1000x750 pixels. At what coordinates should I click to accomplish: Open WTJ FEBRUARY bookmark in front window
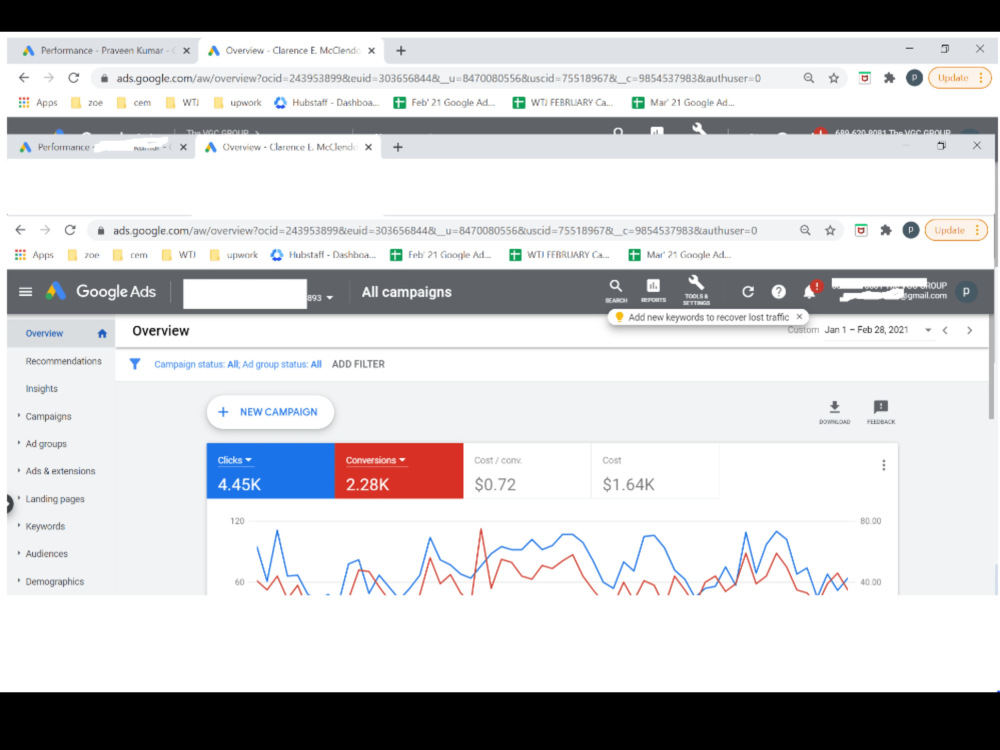(x=559, y=255)
